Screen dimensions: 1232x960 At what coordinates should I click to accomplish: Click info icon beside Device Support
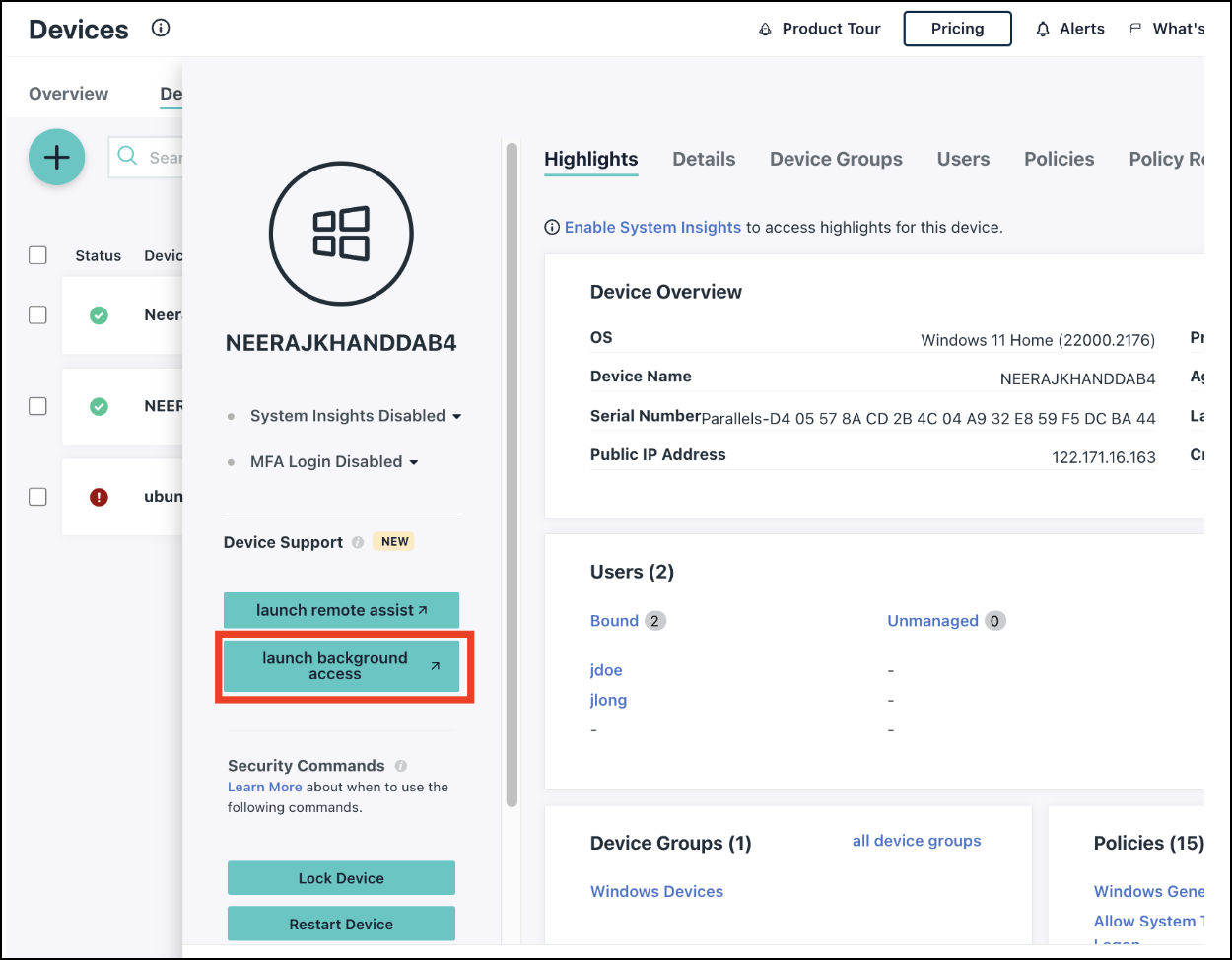coord(358,542)
